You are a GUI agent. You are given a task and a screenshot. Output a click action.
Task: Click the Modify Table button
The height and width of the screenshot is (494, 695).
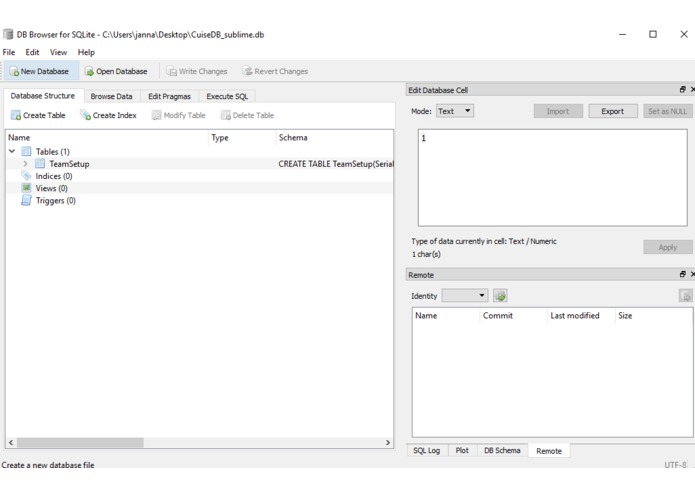click(179, 115)
